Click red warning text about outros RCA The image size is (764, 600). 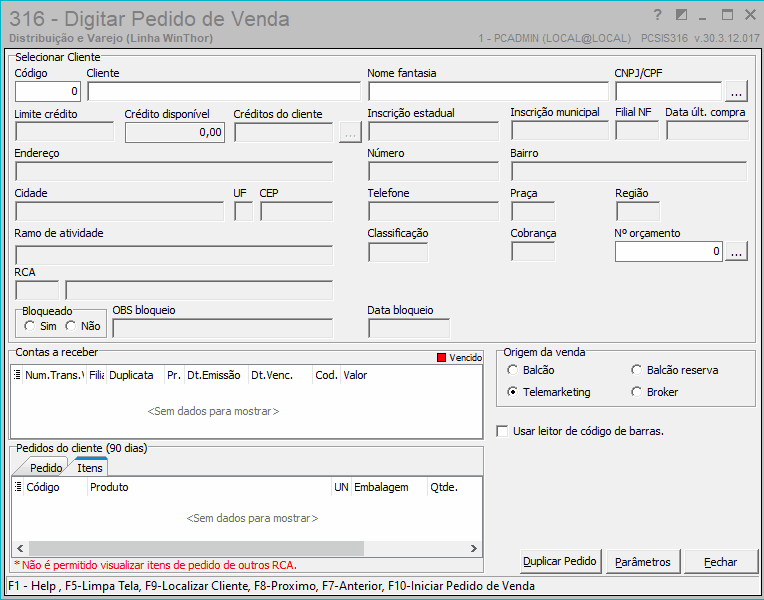coord(155,565)
